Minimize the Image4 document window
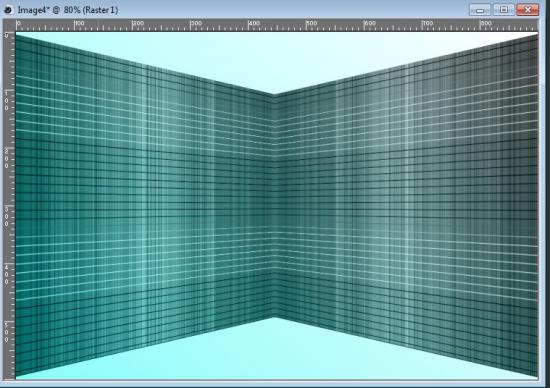The image size is (550, 388). coord(480,10)
